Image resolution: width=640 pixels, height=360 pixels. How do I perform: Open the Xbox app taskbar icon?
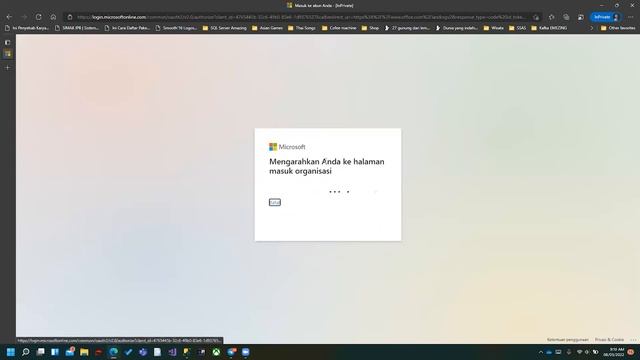[x=216, y=352]
